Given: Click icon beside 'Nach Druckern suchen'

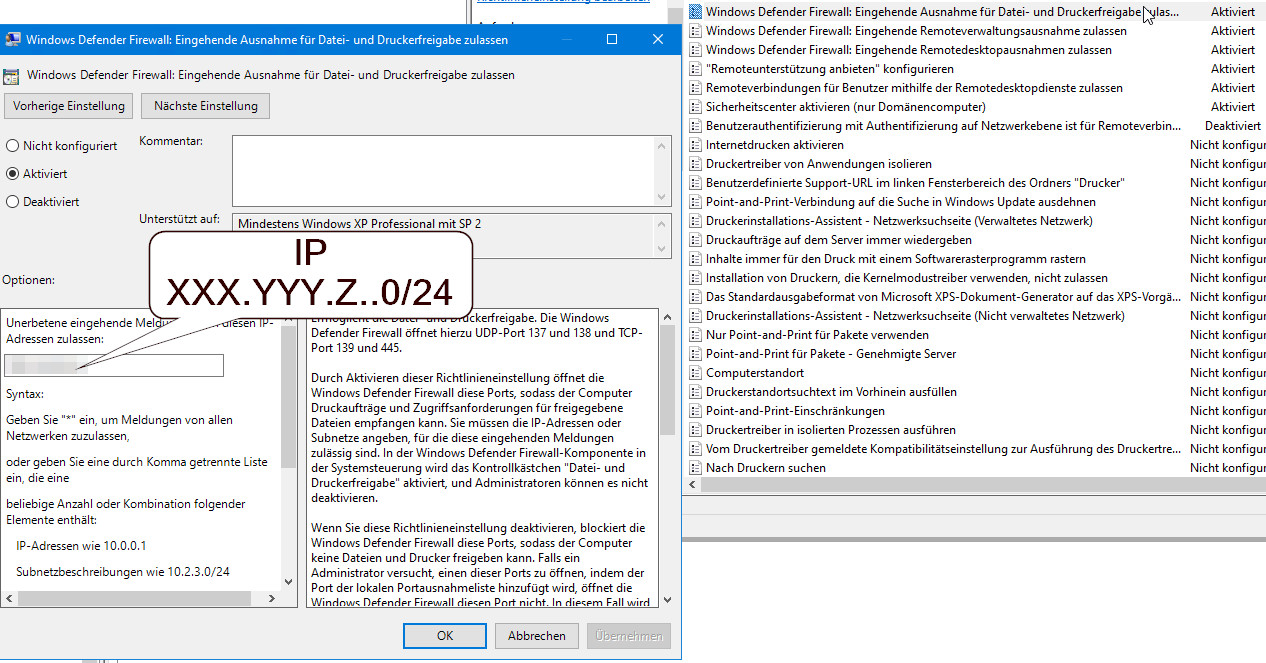Looking at the screenshot, I should (x=696, y=468).
